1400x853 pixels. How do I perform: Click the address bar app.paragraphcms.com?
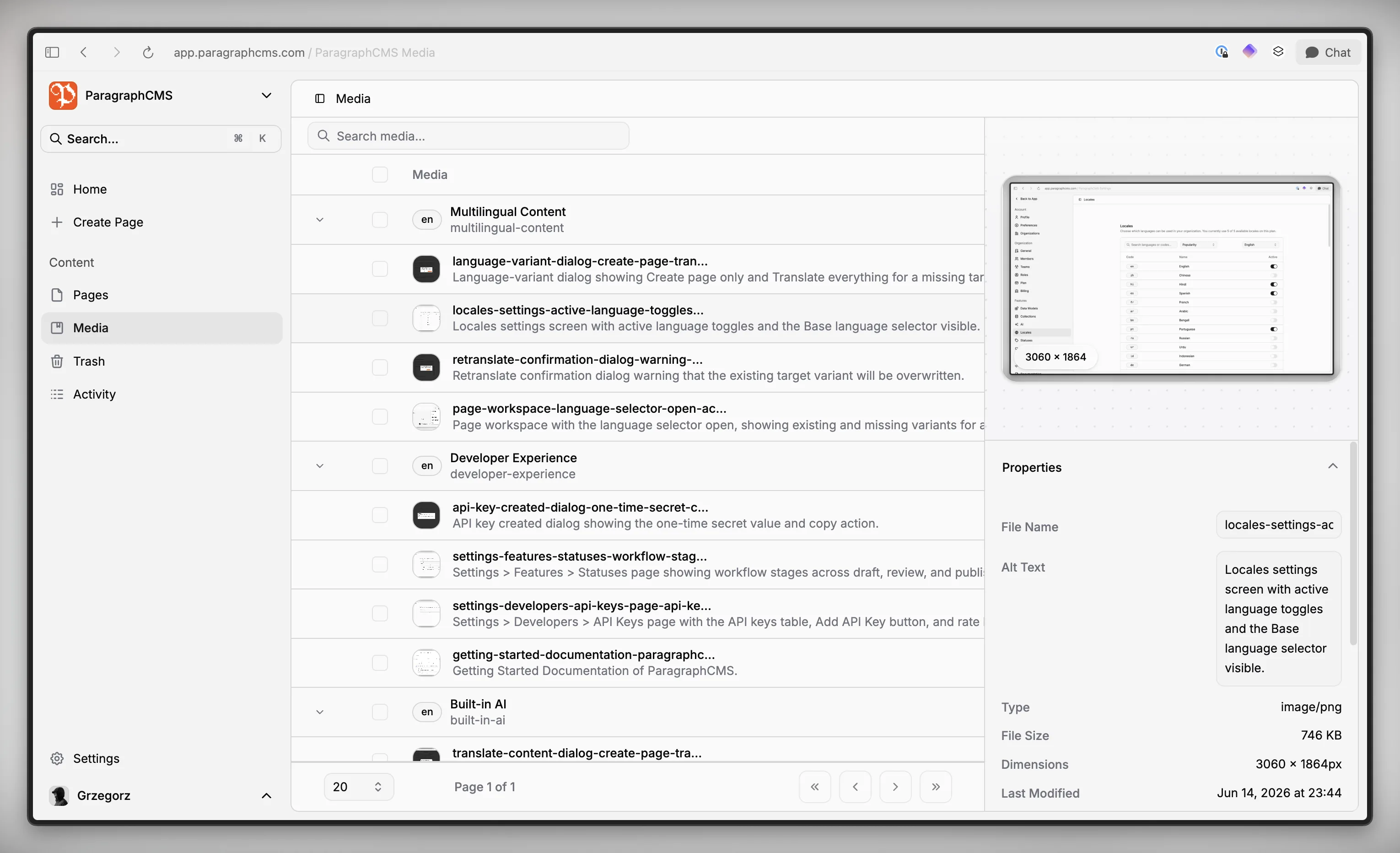point(239,52)
